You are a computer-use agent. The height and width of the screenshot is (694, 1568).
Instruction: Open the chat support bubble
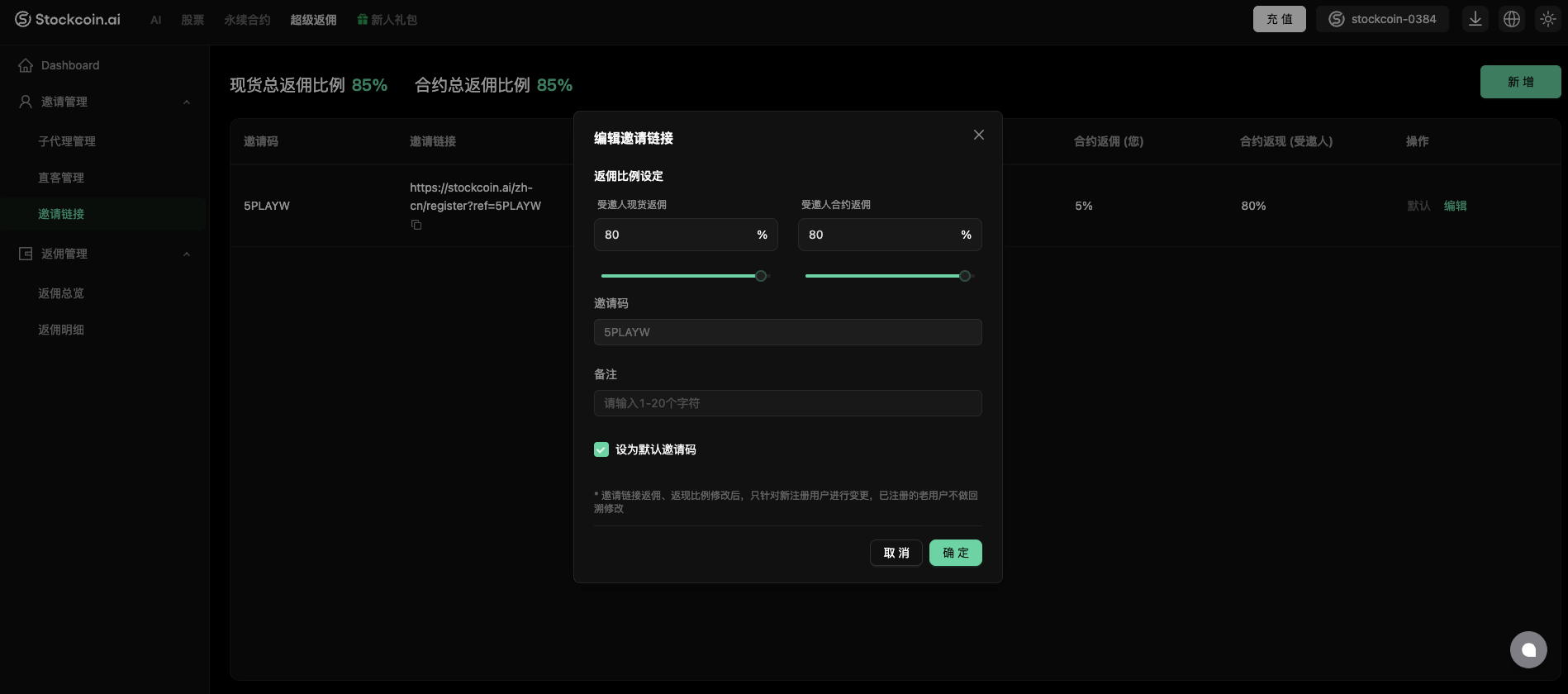pyautogui.click(x=1528, y=649)
